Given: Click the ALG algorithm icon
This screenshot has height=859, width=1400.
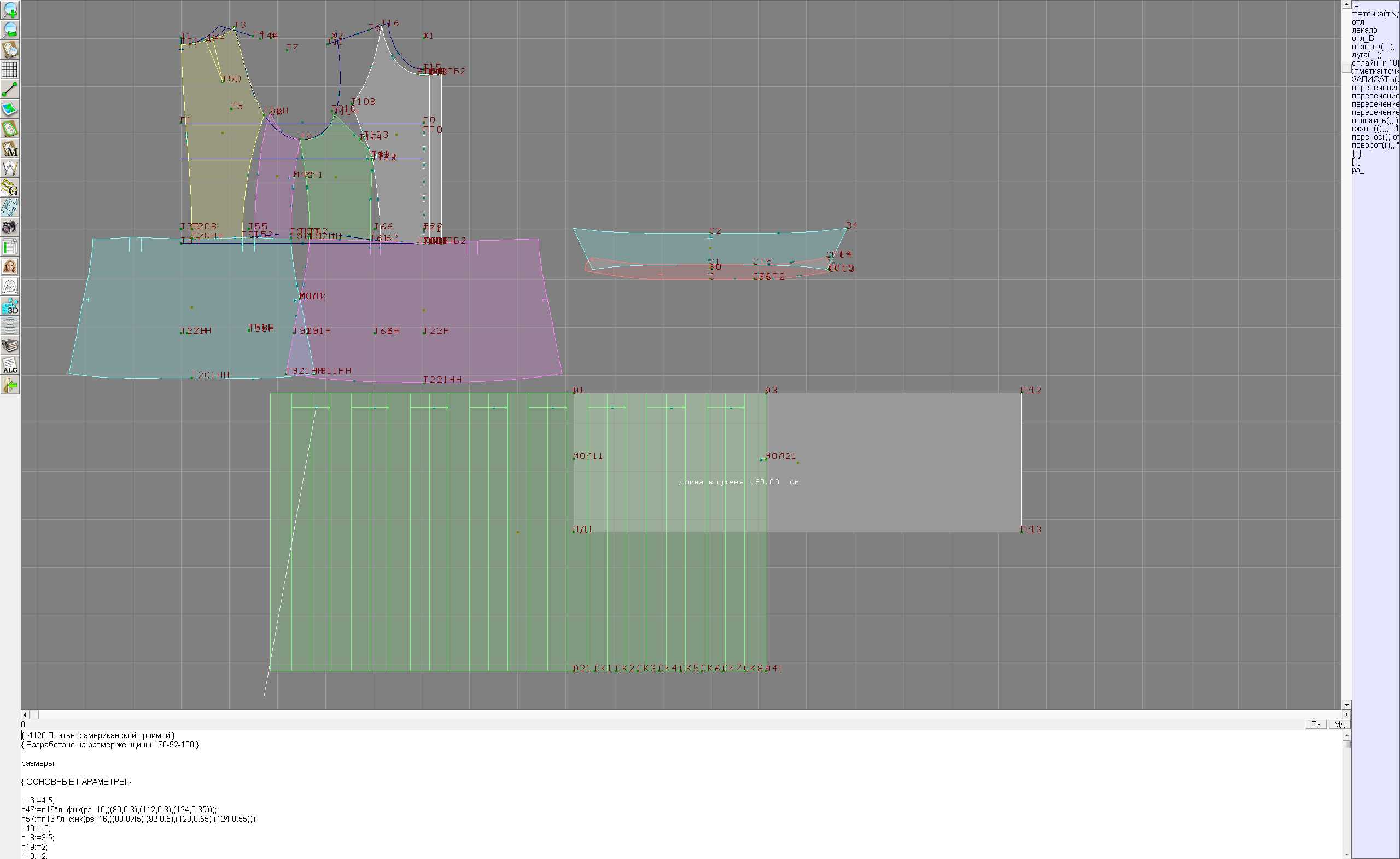Looking at the screenshot, I should point(10,365).
